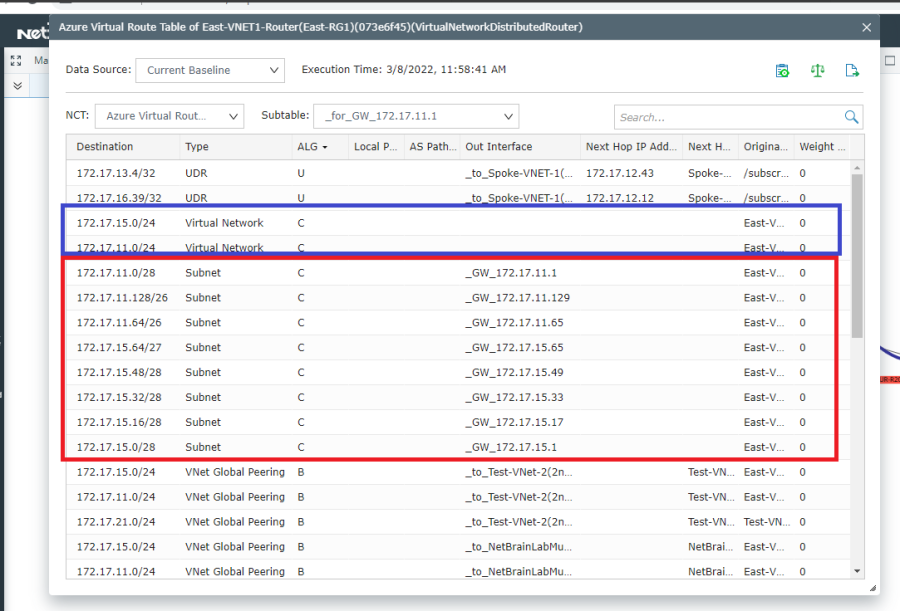Image resolution: width=900 pixels, height=611 pixels.
Task: Sort routes by the Type column
Action: [x=196, y=146]
